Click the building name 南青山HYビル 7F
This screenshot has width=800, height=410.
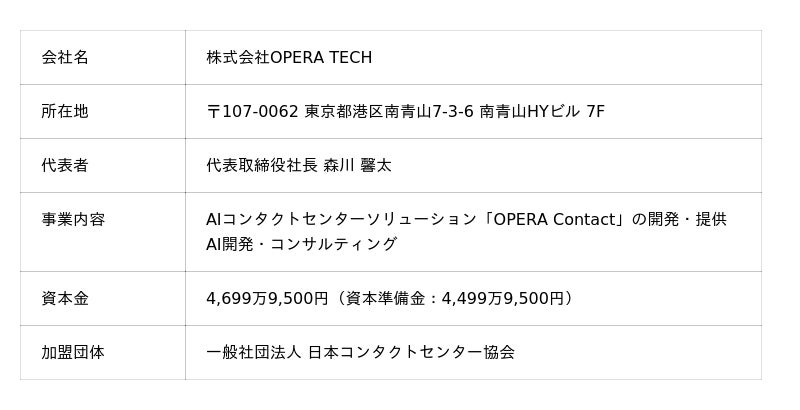click(x=542, y=111)
